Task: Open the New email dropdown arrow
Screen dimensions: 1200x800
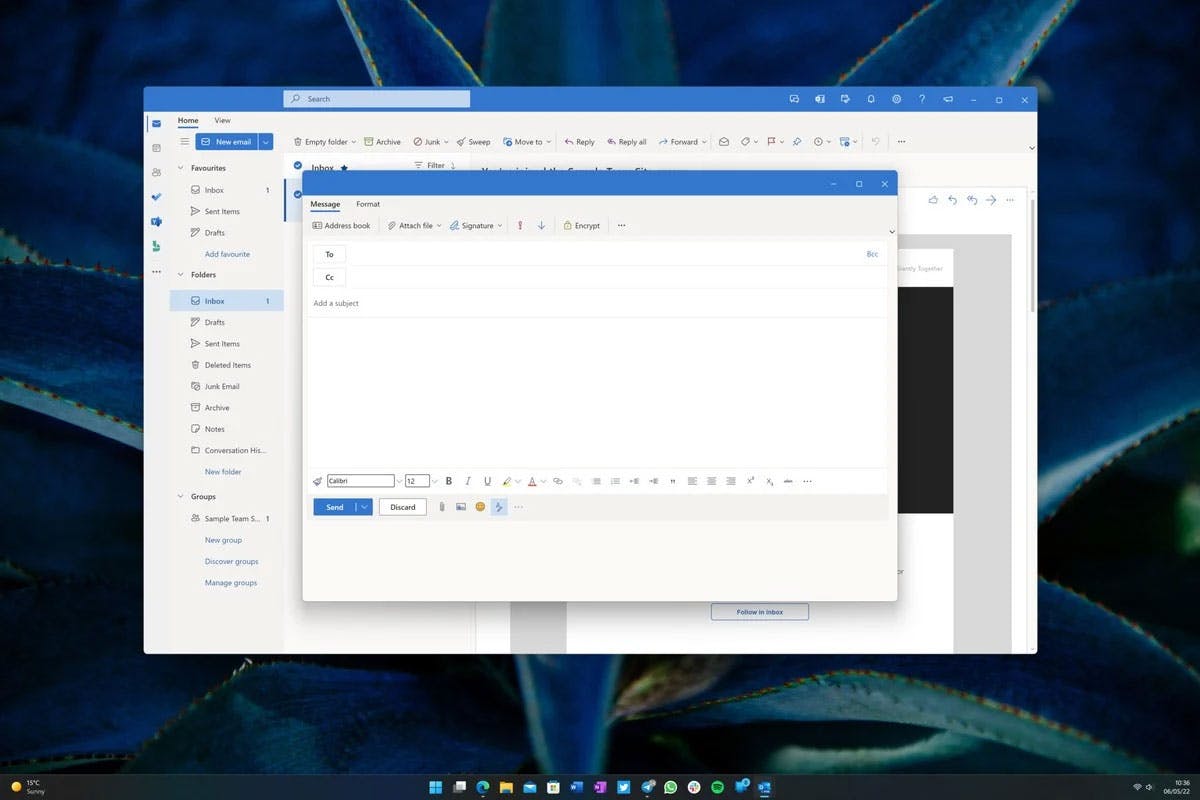Action: pos(265,142)
